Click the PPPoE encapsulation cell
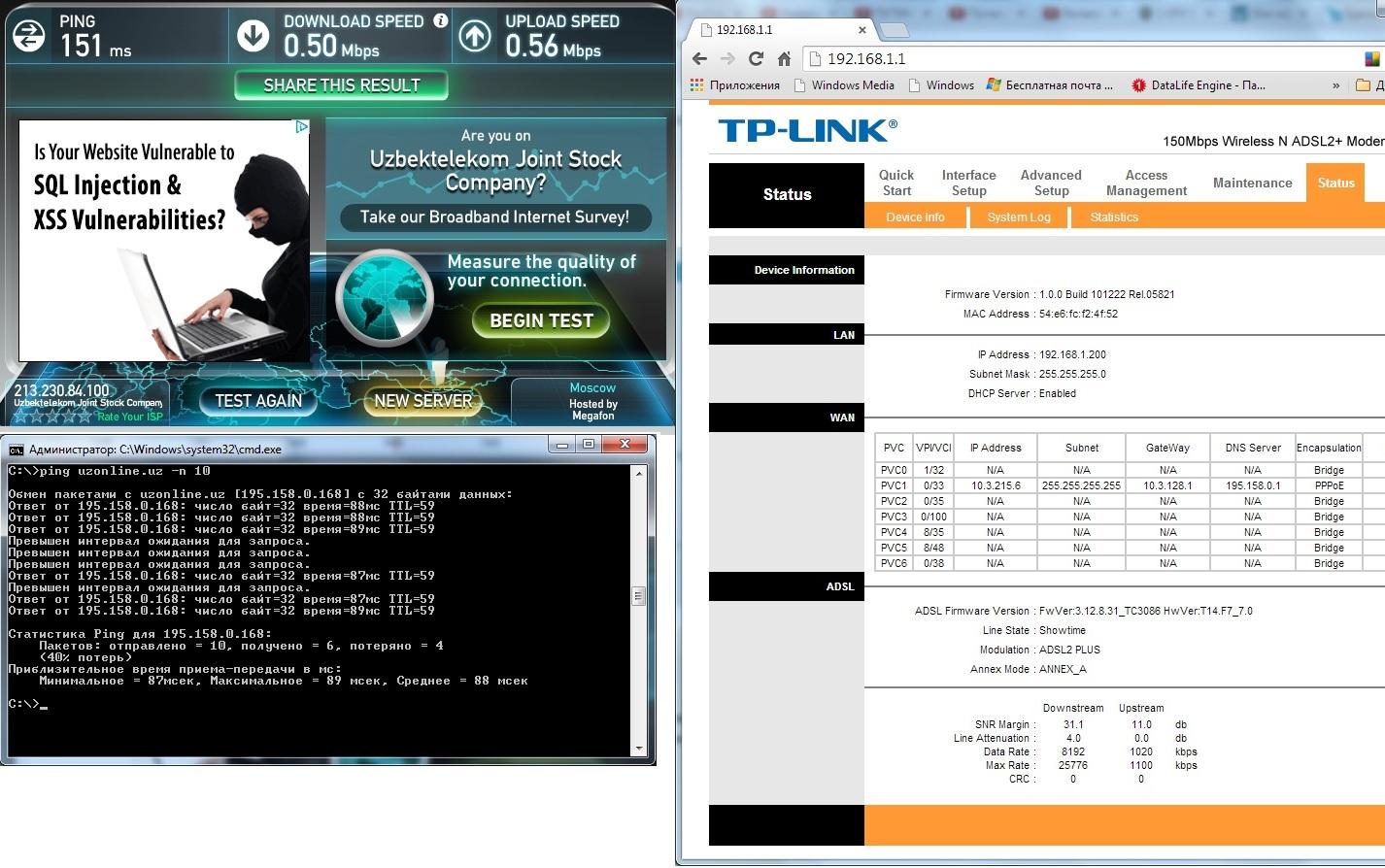 tap(1329, 485)
